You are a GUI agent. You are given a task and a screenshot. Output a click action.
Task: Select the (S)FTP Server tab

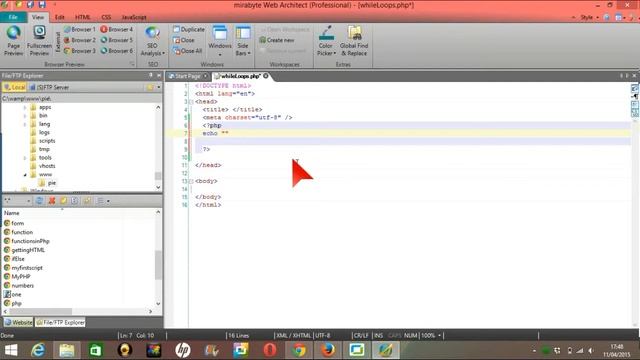coord(49,87)
